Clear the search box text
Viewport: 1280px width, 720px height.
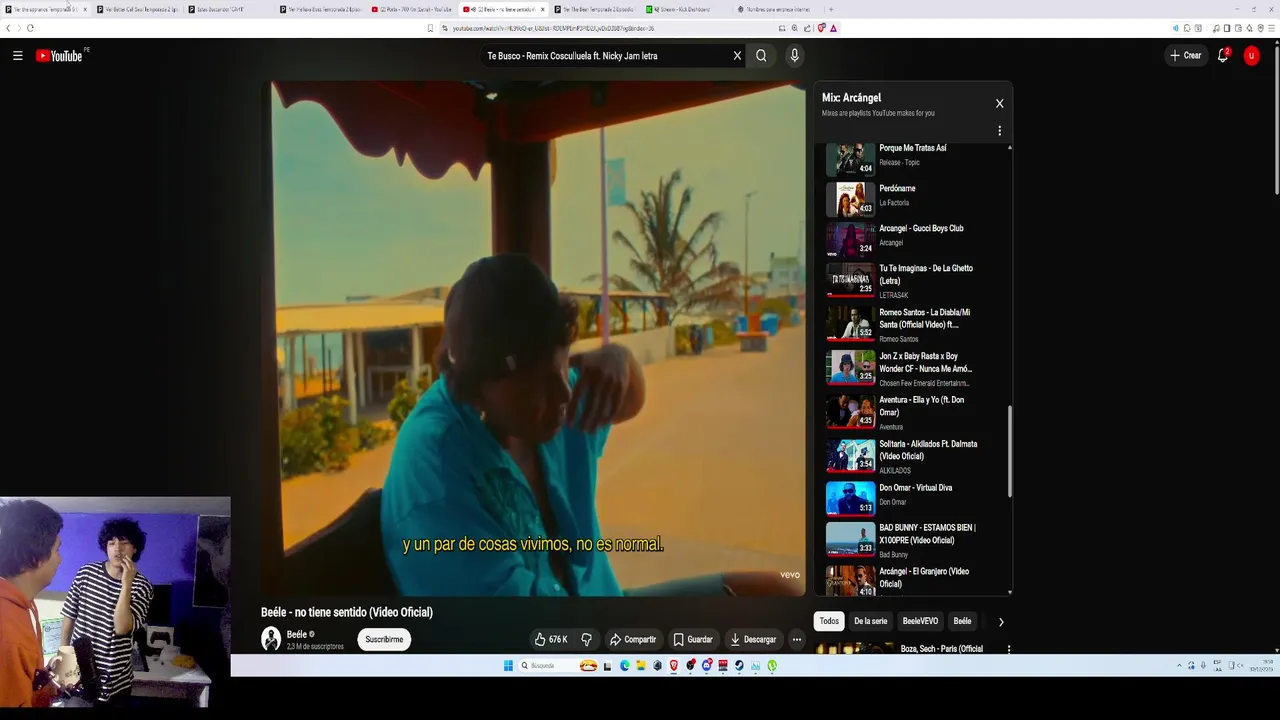click(x=737, y=56)
